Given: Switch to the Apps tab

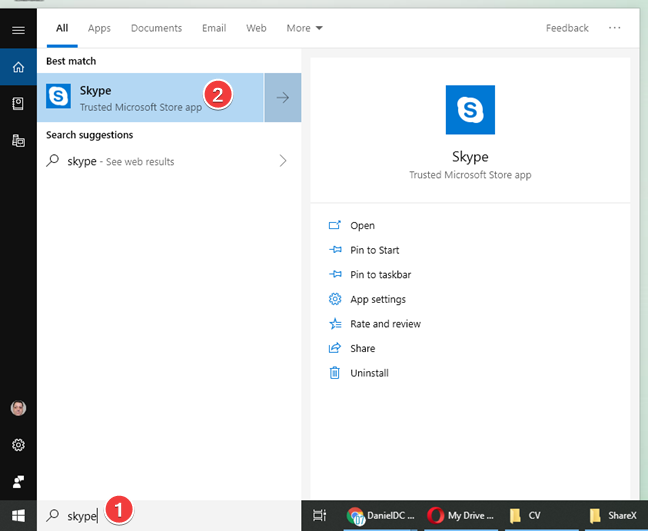Looking at the screenshot, I should tap(99, 28).
